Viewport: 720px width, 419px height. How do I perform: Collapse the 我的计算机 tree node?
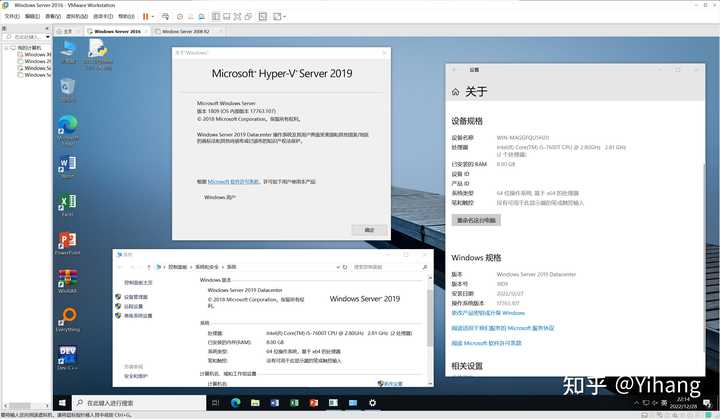coord(6,48)
